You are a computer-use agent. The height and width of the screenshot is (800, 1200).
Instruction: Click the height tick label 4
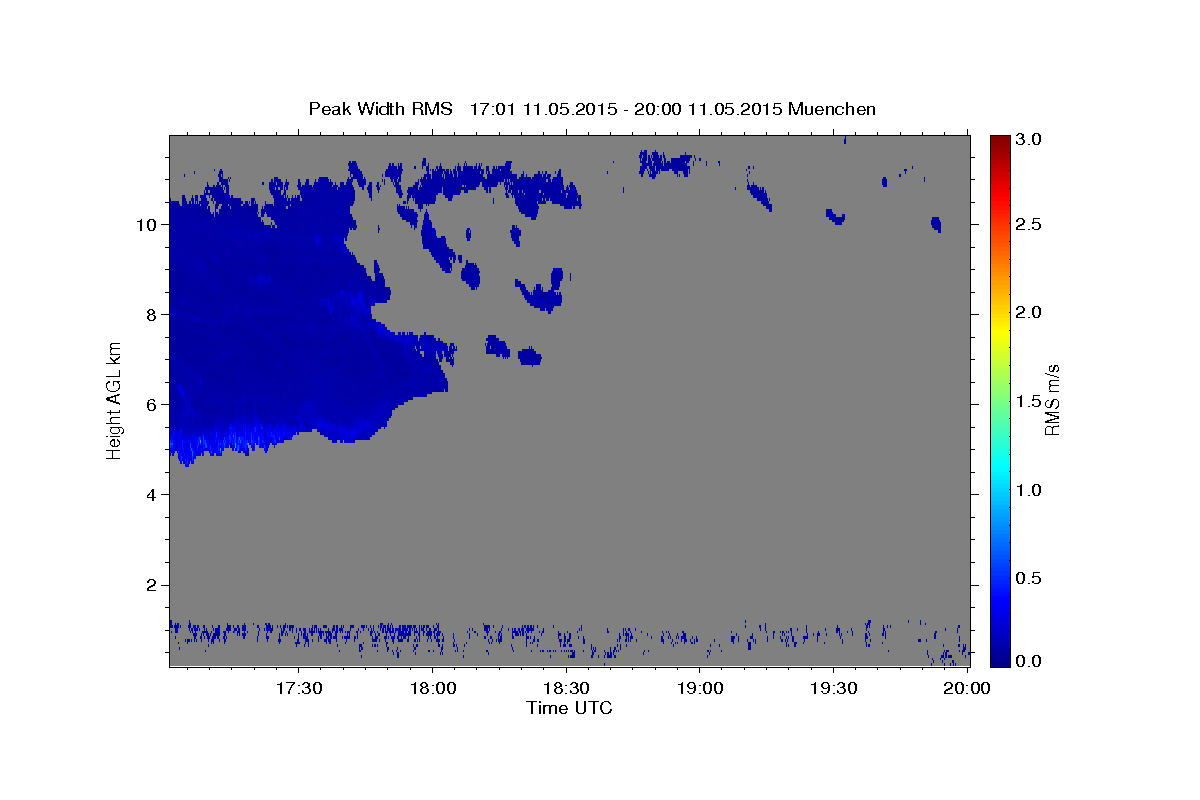pyautogui.click(x=151, y=494)
